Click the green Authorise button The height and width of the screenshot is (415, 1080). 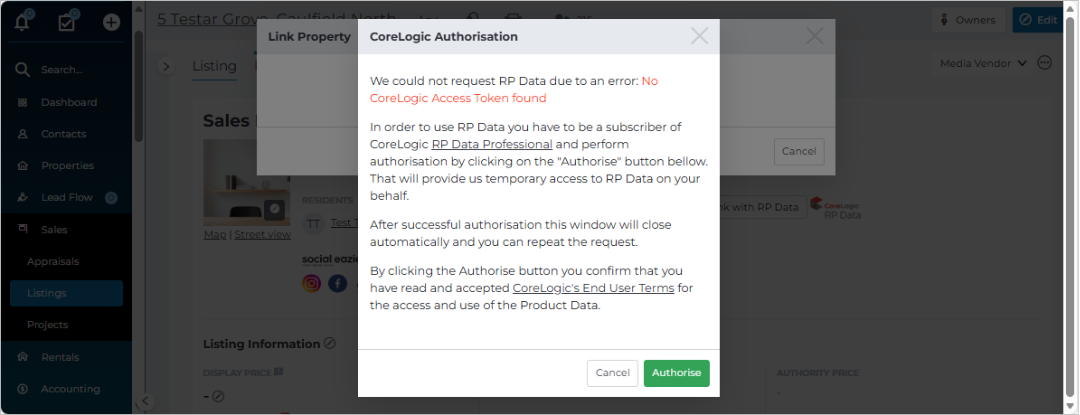pyautogui.click(x=676, y=373)
